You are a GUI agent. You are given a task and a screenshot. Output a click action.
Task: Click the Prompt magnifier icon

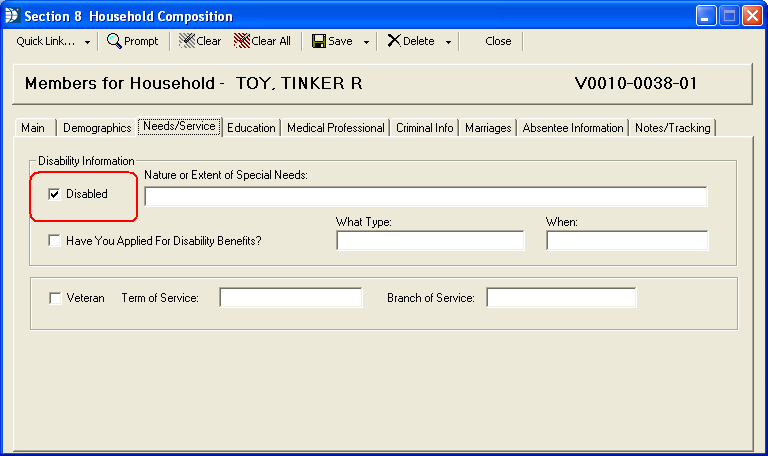114,41
